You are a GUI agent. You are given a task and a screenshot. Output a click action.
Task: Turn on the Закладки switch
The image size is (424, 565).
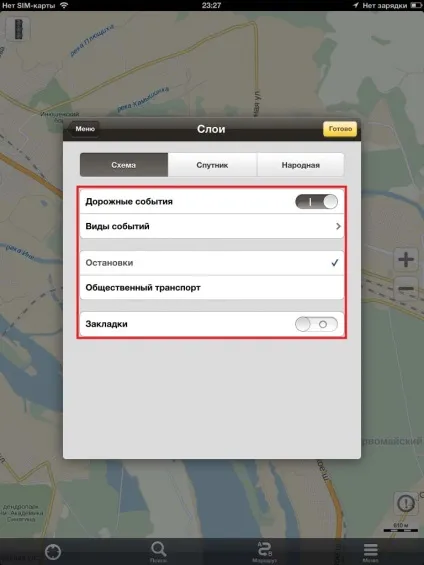[x=316, y=324]
